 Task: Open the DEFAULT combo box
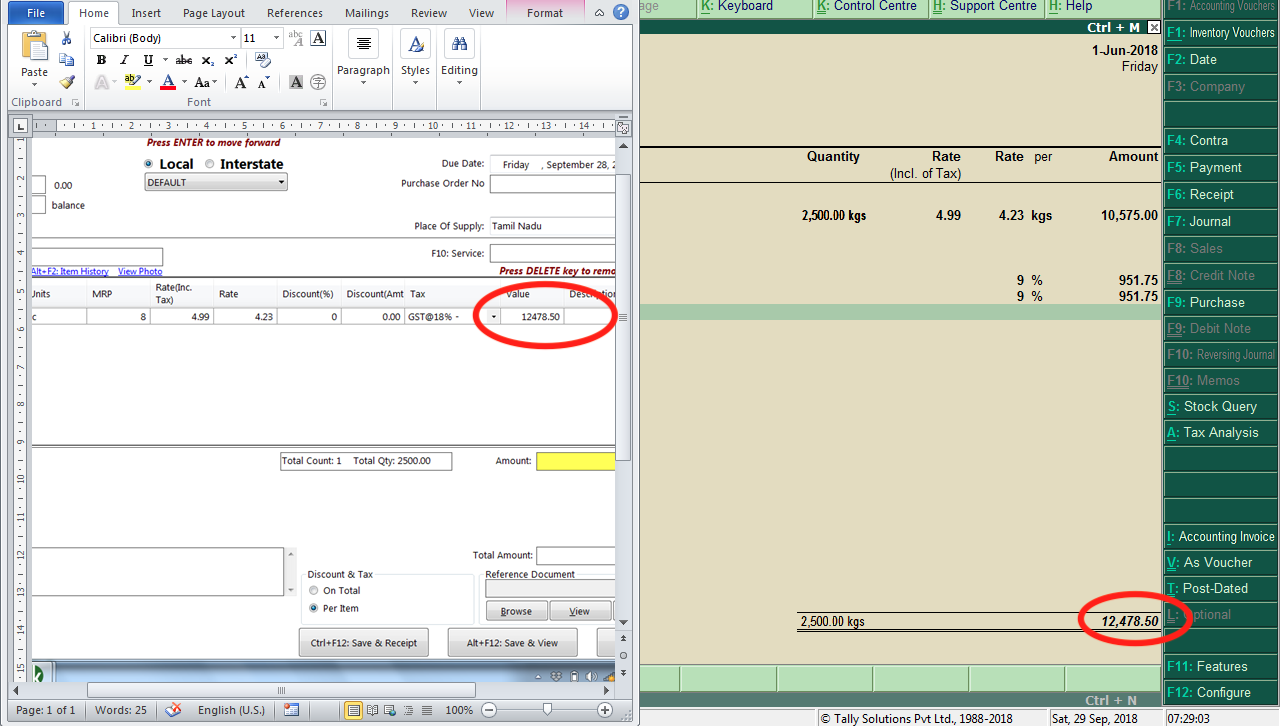pyautogui.click(x=216, y=182)
